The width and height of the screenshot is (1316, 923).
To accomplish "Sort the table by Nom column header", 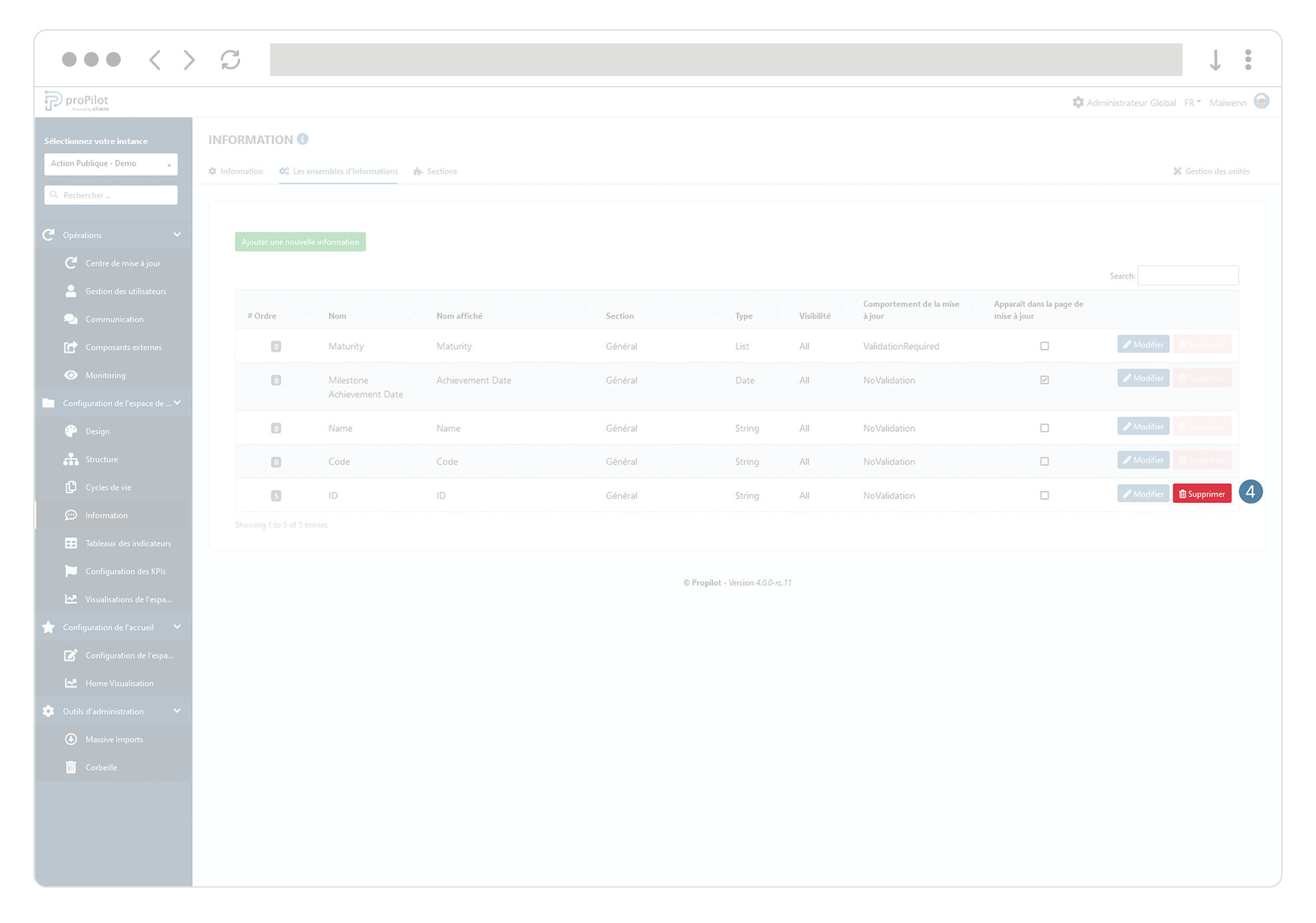I will (x=338, y=315).
